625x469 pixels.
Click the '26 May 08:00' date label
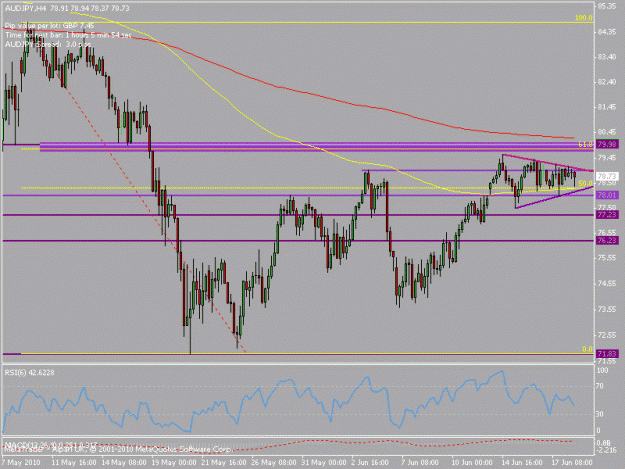274,462
